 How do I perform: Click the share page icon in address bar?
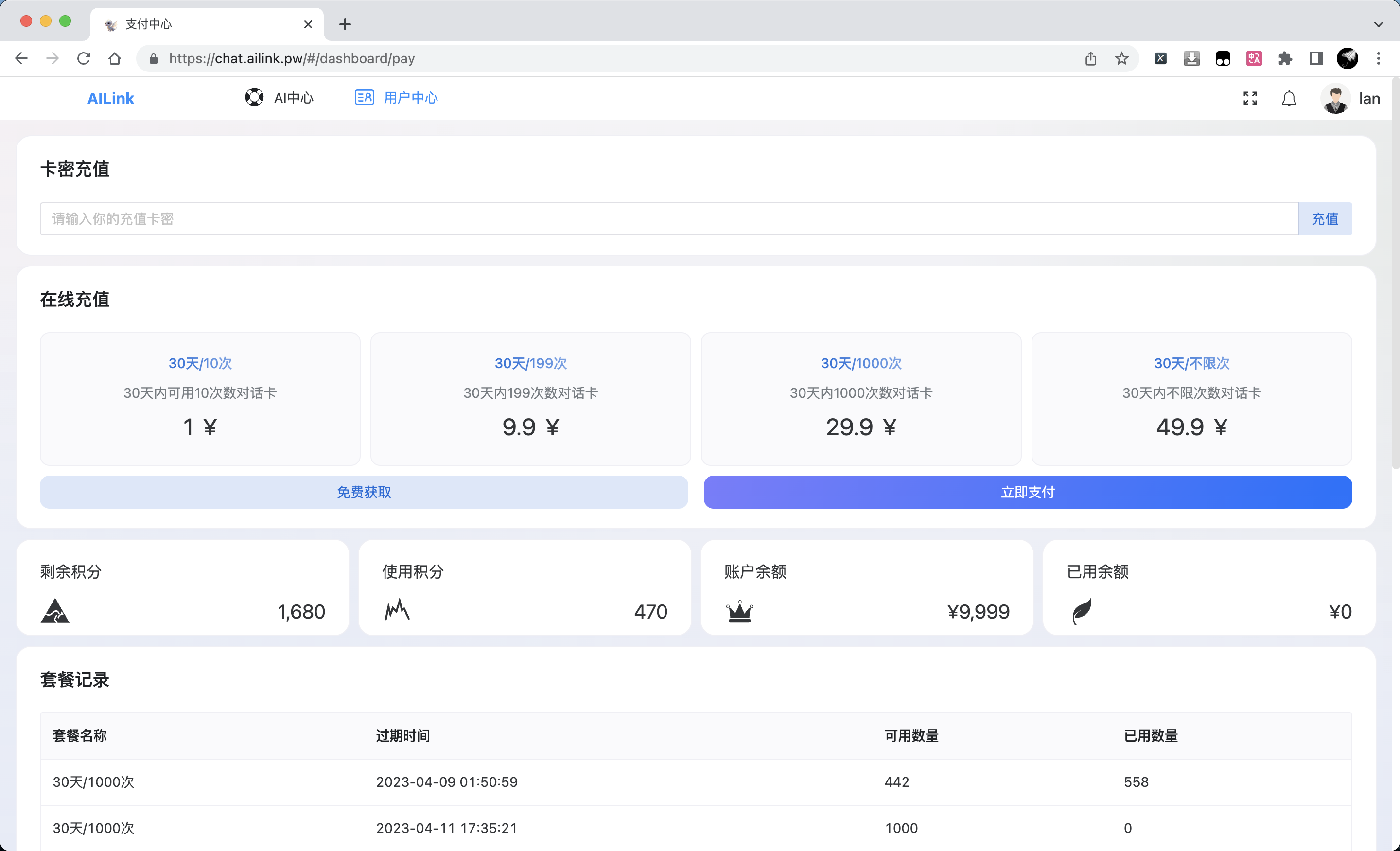1090,58
